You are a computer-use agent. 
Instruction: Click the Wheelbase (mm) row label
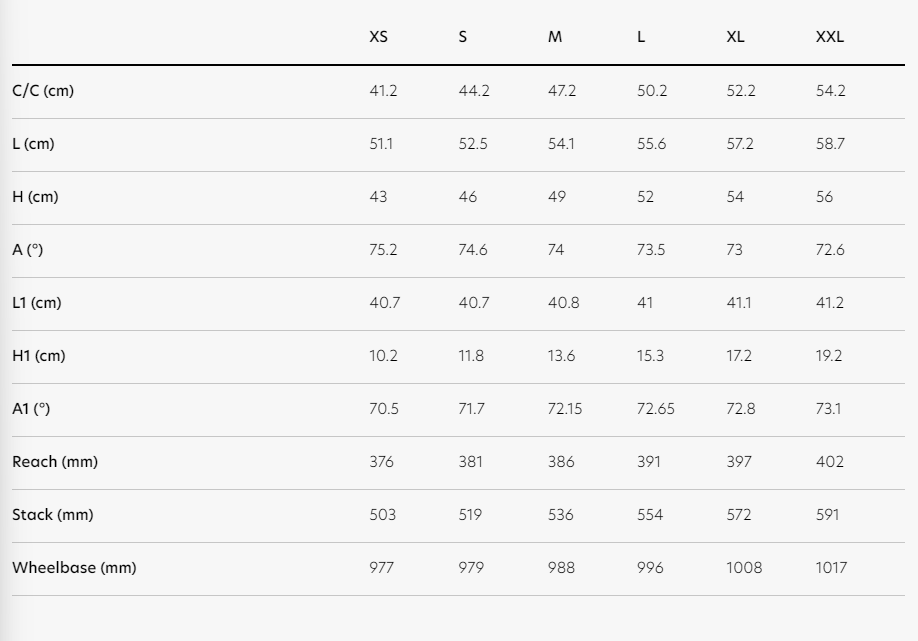click(74, 568)
